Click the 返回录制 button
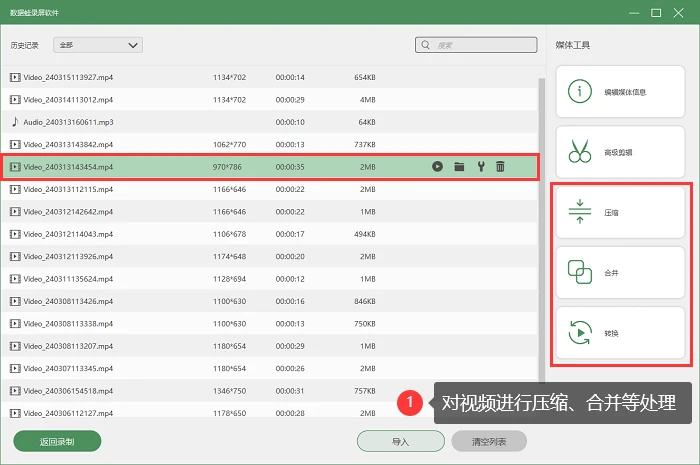 point(57,441)
